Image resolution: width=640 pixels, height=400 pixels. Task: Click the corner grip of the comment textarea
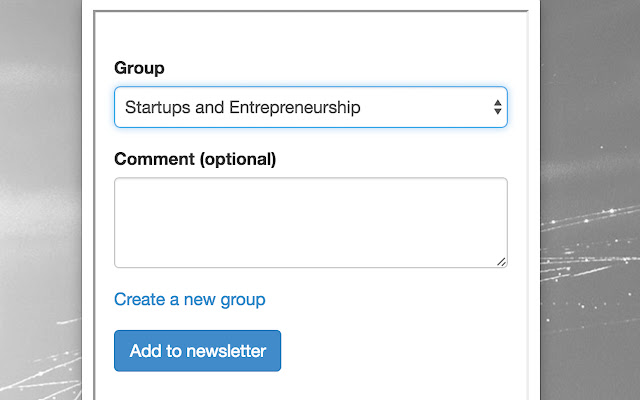501,261
